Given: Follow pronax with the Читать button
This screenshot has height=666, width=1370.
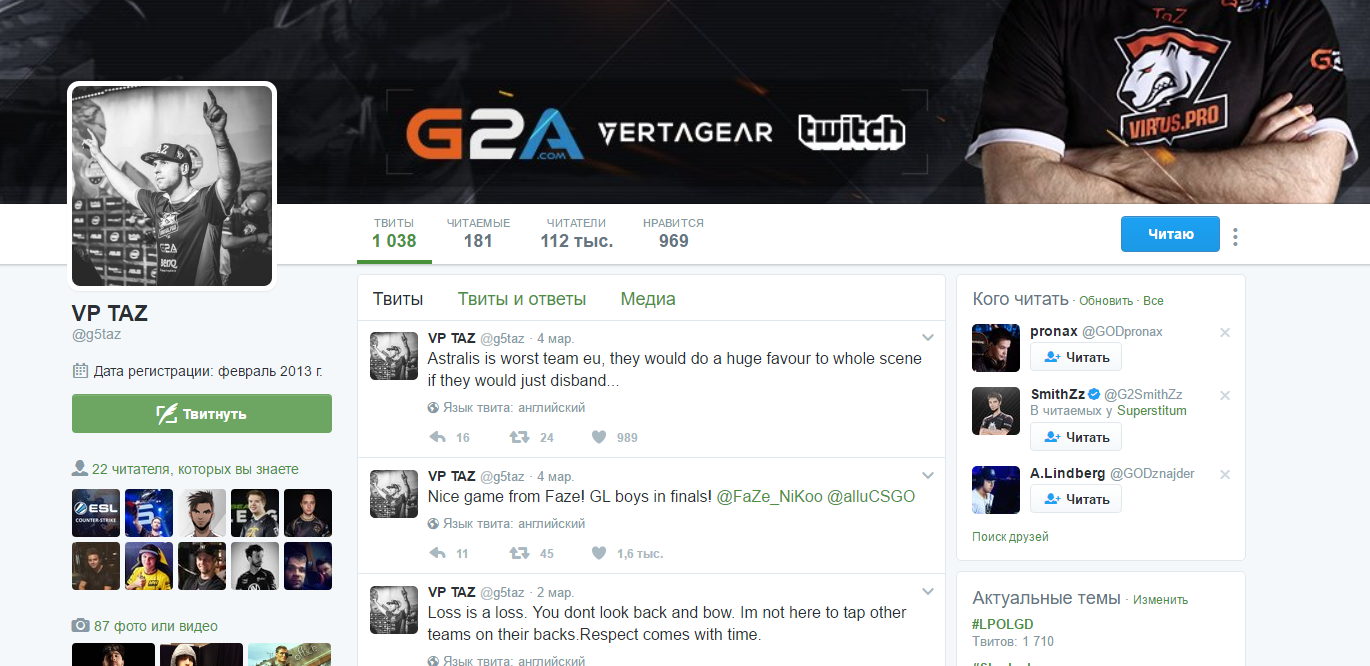Looking at the screenshot, I should [1076, 357].
